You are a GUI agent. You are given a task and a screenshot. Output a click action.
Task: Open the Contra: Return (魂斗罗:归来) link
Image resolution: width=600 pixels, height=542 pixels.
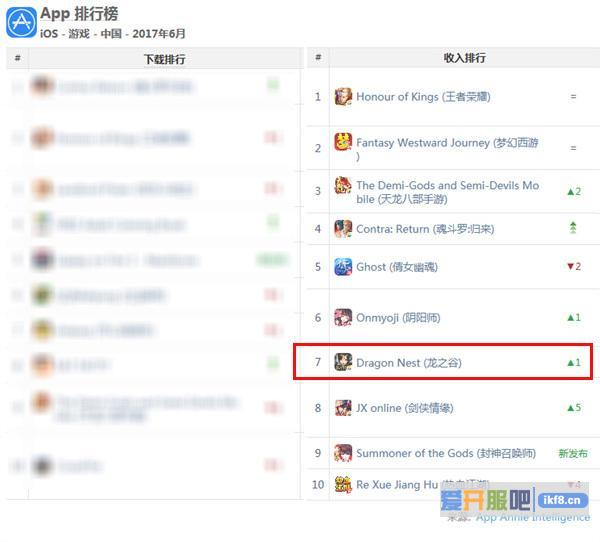coord(425,229)
